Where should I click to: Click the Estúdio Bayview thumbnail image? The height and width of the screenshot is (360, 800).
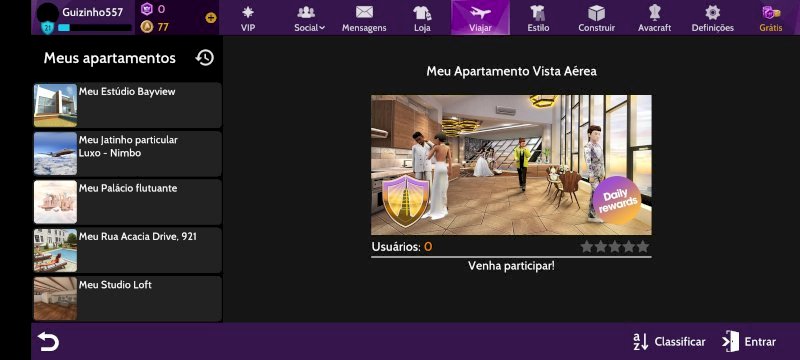[x=55, y=105]
